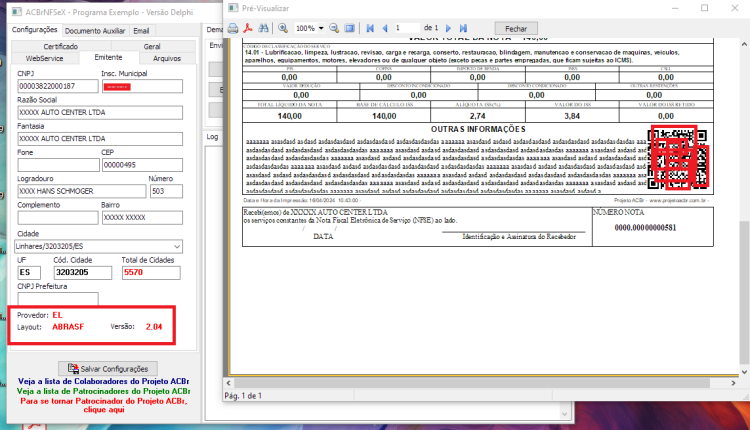The width and height of the screenshot is (750, 430).
Task: Toggle full-page view icon in preview
Action: [x=350, y=28]
